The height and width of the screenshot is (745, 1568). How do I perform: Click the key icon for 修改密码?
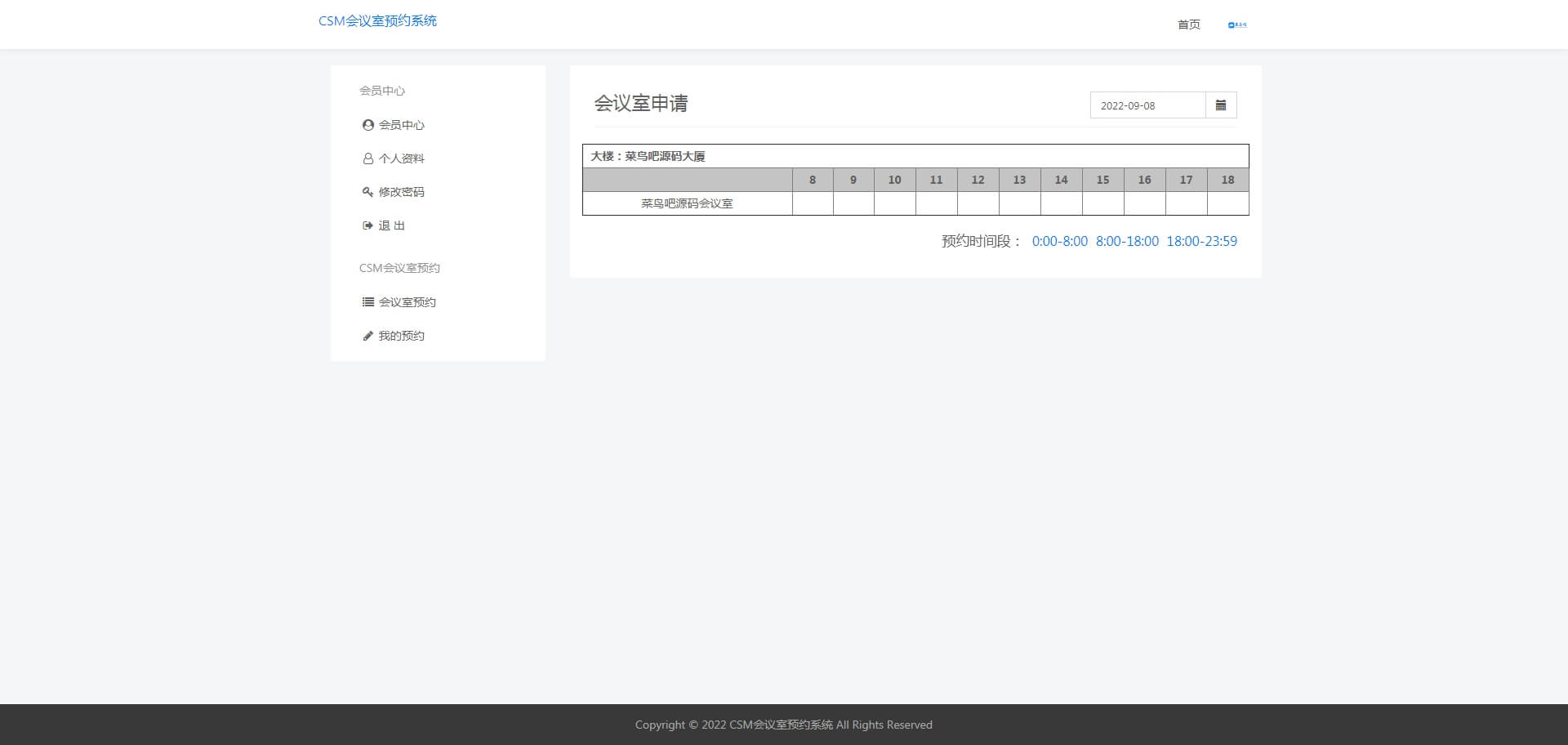[367, 192]
